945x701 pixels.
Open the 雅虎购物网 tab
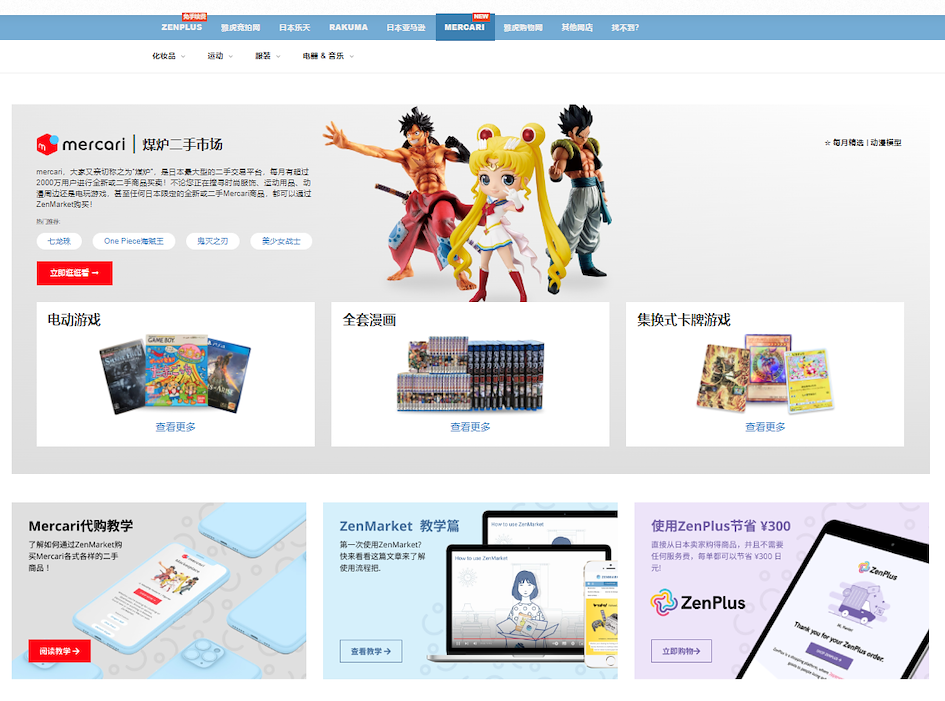point(523,28)
